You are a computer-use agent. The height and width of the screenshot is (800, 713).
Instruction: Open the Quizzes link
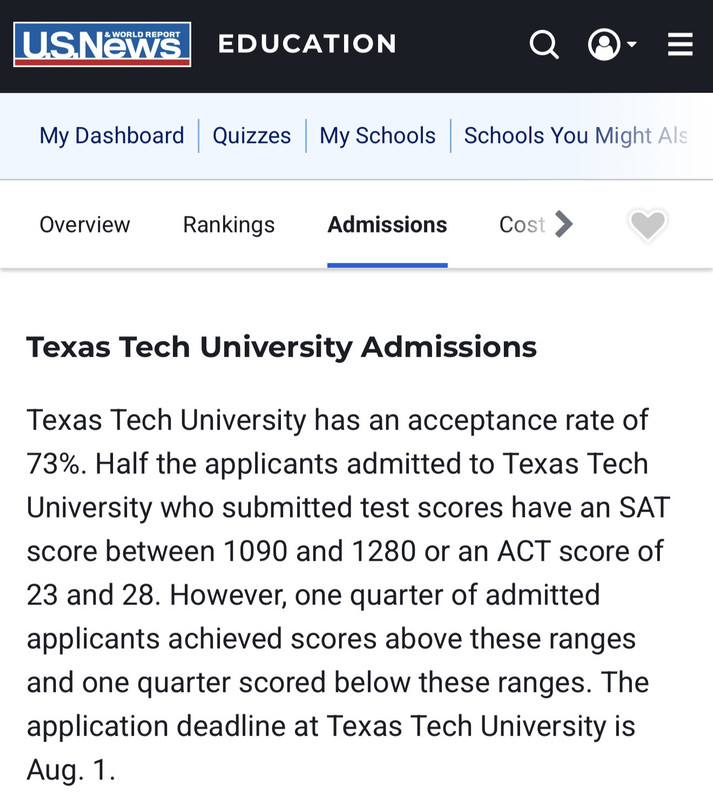coord(251,136)
